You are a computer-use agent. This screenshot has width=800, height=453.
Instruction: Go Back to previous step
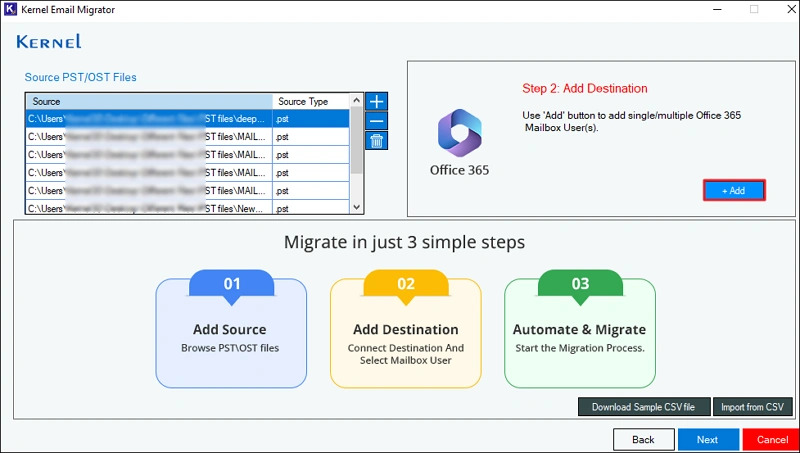tap(643, 439)
